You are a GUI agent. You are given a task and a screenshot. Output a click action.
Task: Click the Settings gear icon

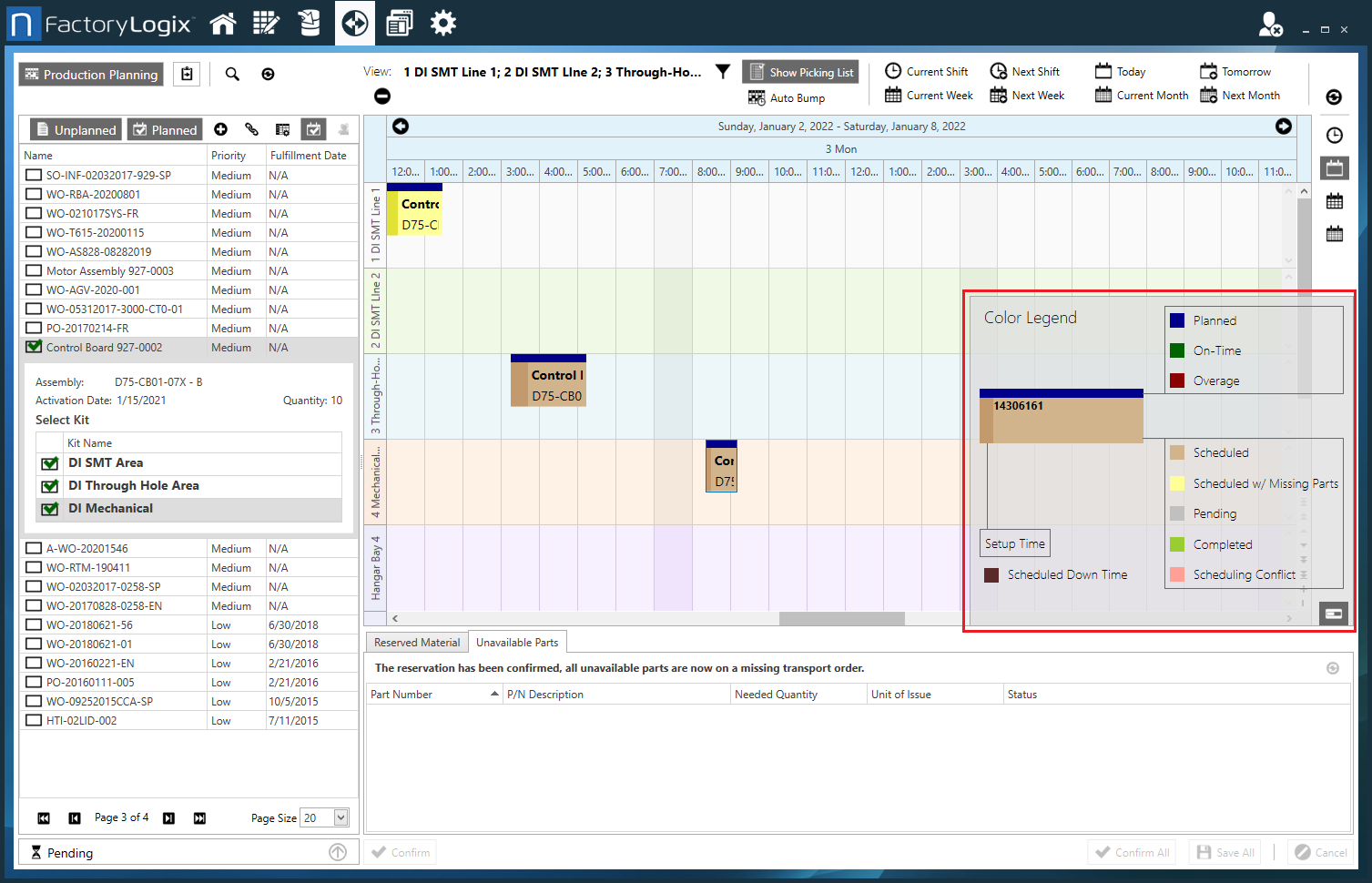(x=443, y=24)
